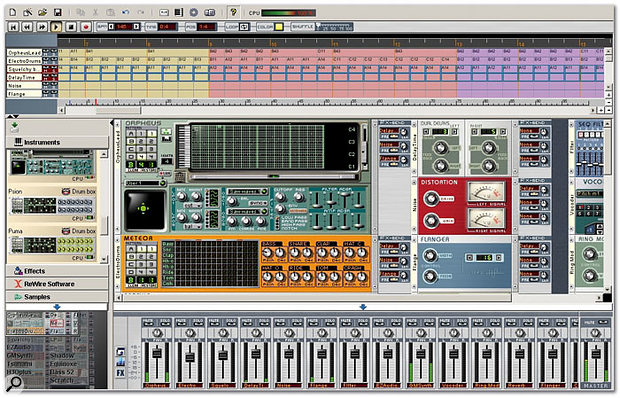Image resolution: width=620 pixels, height=398 pixels.
Task: Create a new file from toolbar
Action: [13, 13]
